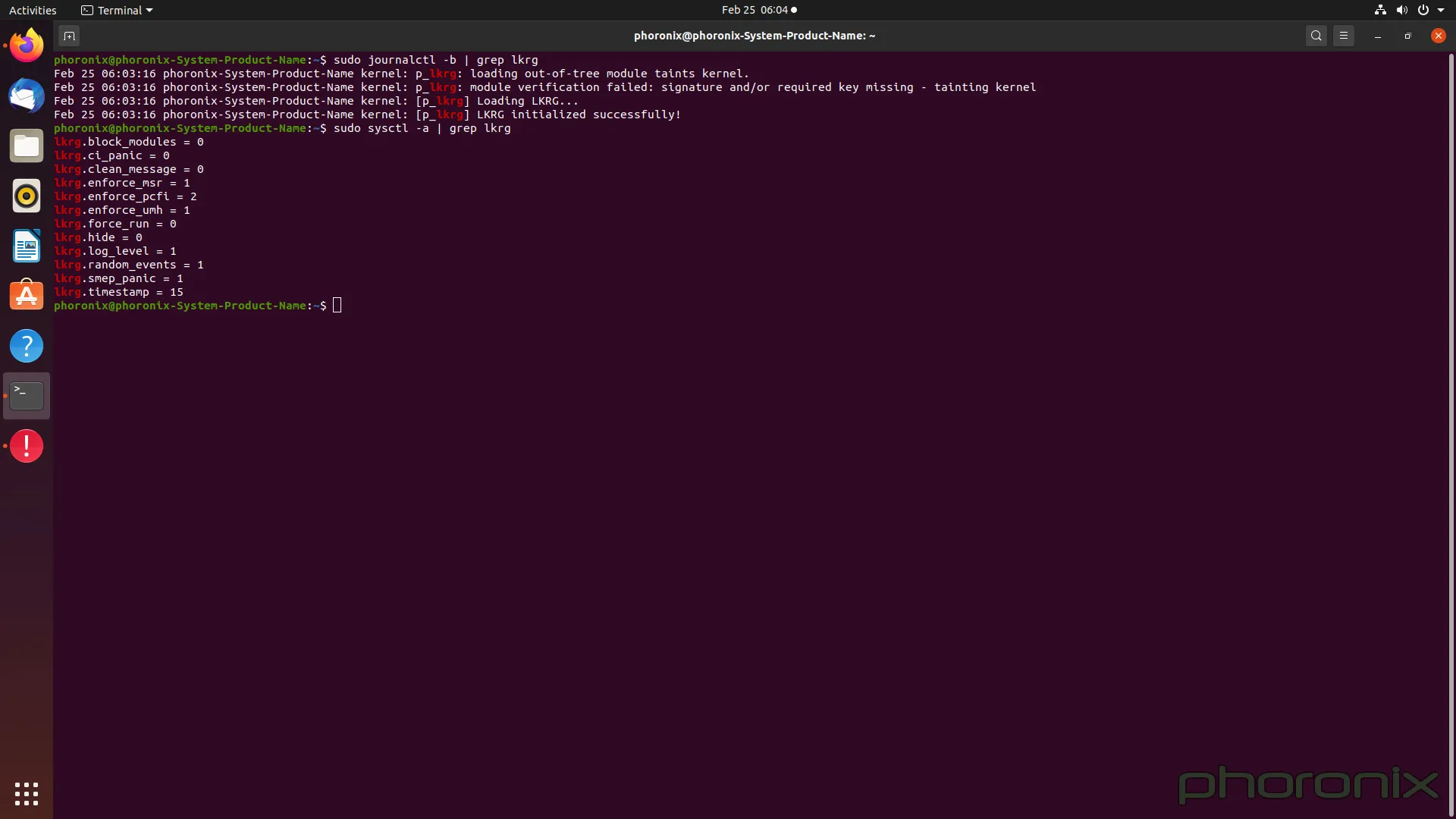The width and height of the screenshot is (1456, 819).
Task: Select the Terminal icon in dock
Action: pyautogui.click(x=27, y=396)
